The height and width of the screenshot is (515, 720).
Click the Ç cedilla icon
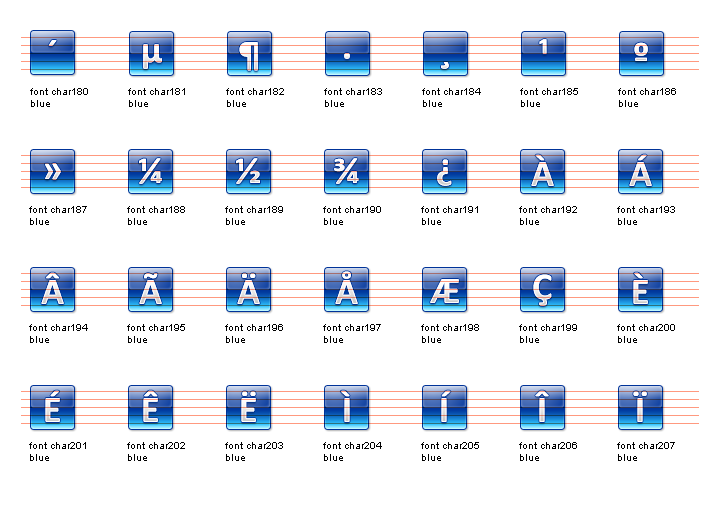pos(543,289)
